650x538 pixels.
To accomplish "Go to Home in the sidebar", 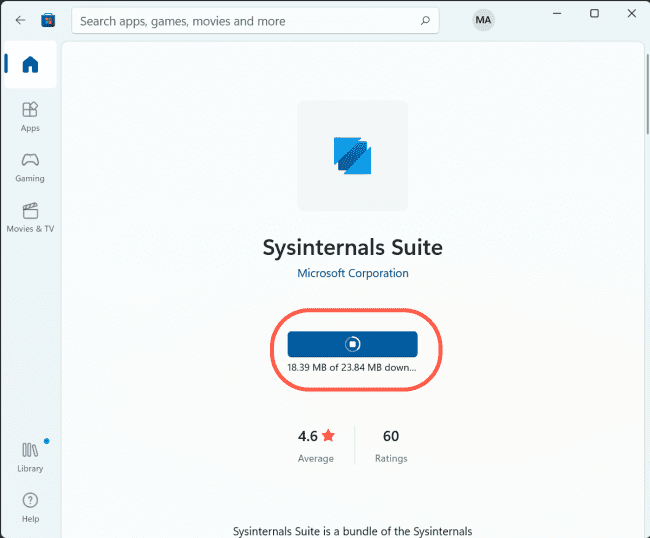I will pos(30,65).
